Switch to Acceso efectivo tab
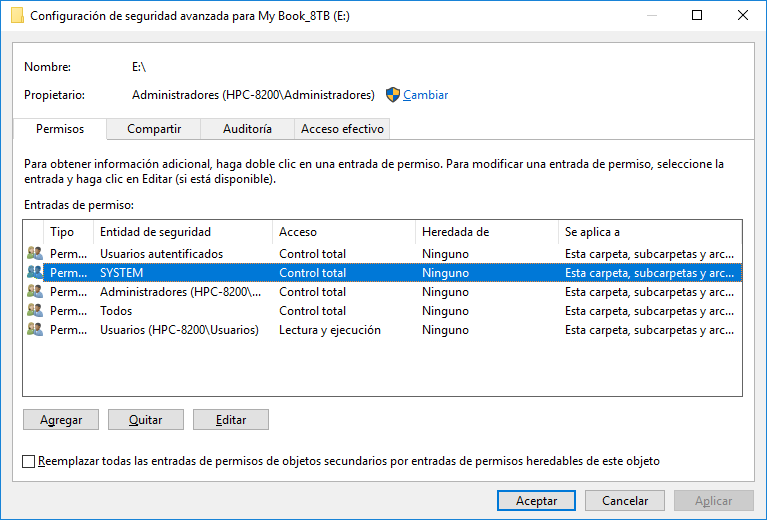Screen dimensions: 767x520 342,129
